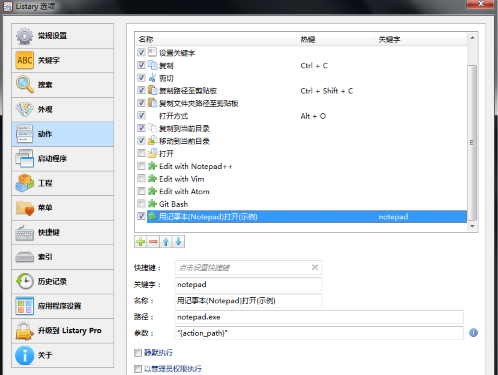Open the 搜索 search section

[63, 85]
